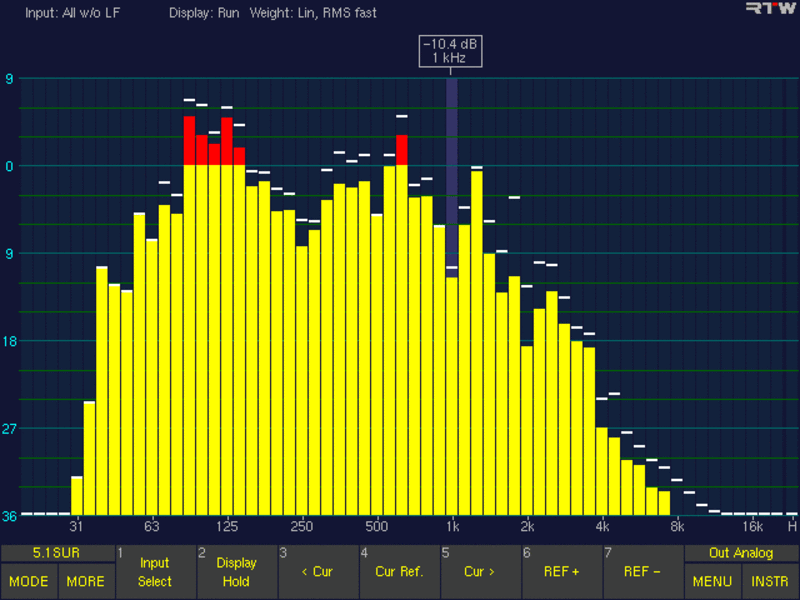Raise reference with REF +

pyautogui.click(x=562, y=572)
